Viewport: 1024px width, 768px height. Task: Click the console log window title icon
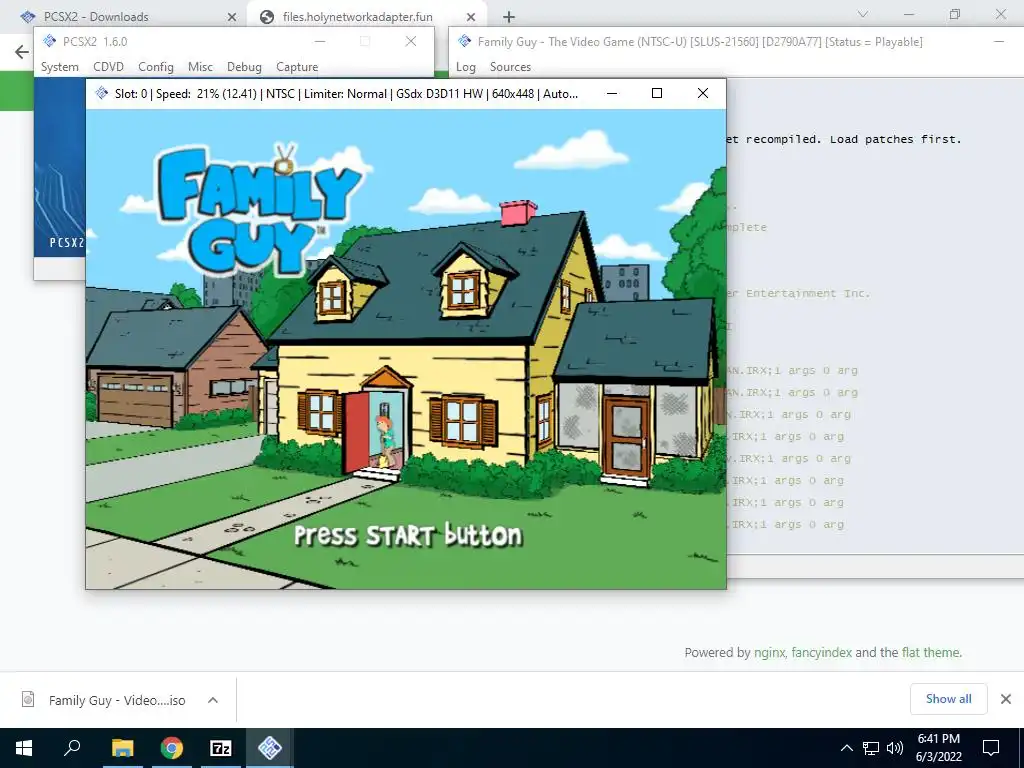(x=464, y=41)
